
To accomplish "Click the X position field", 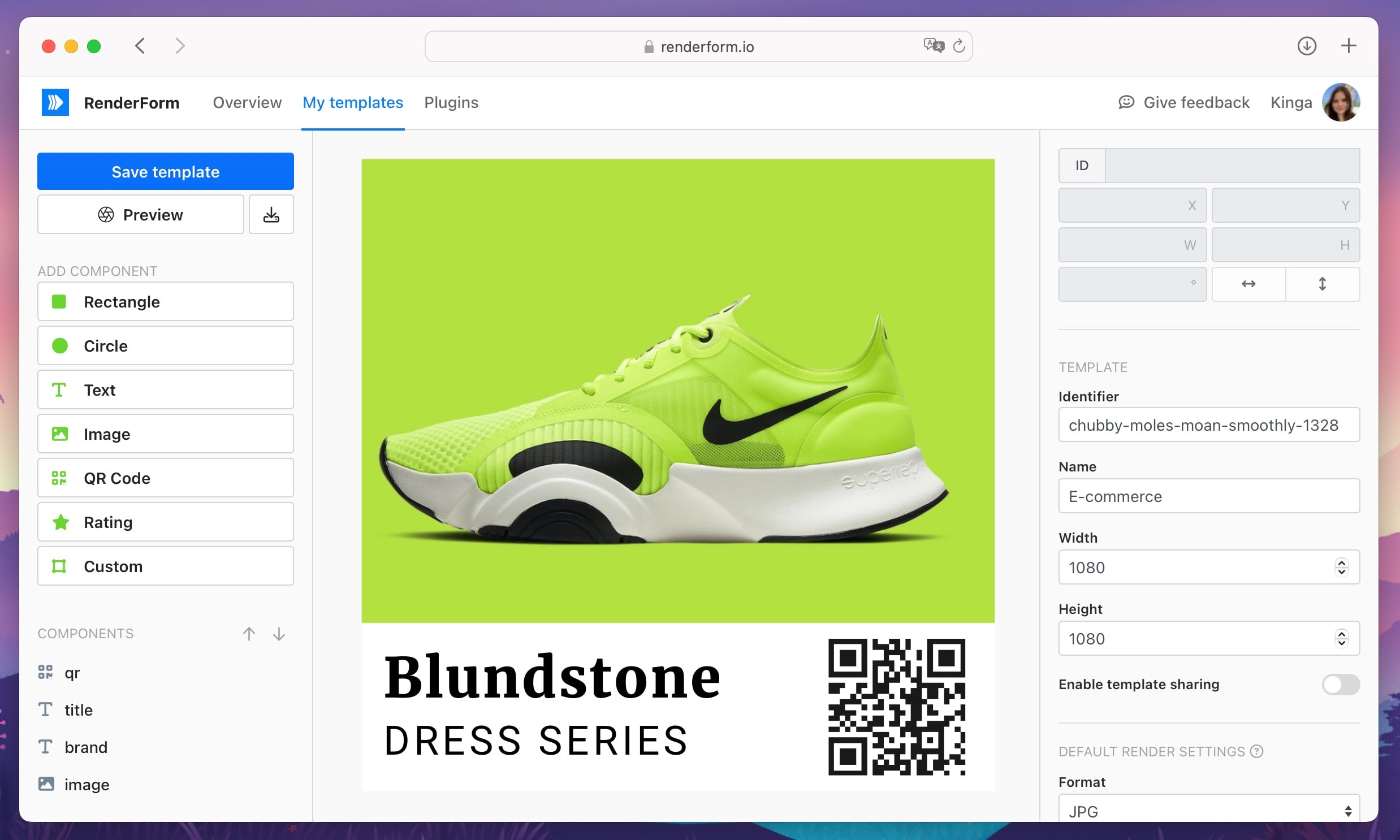I will (1132, 205).
